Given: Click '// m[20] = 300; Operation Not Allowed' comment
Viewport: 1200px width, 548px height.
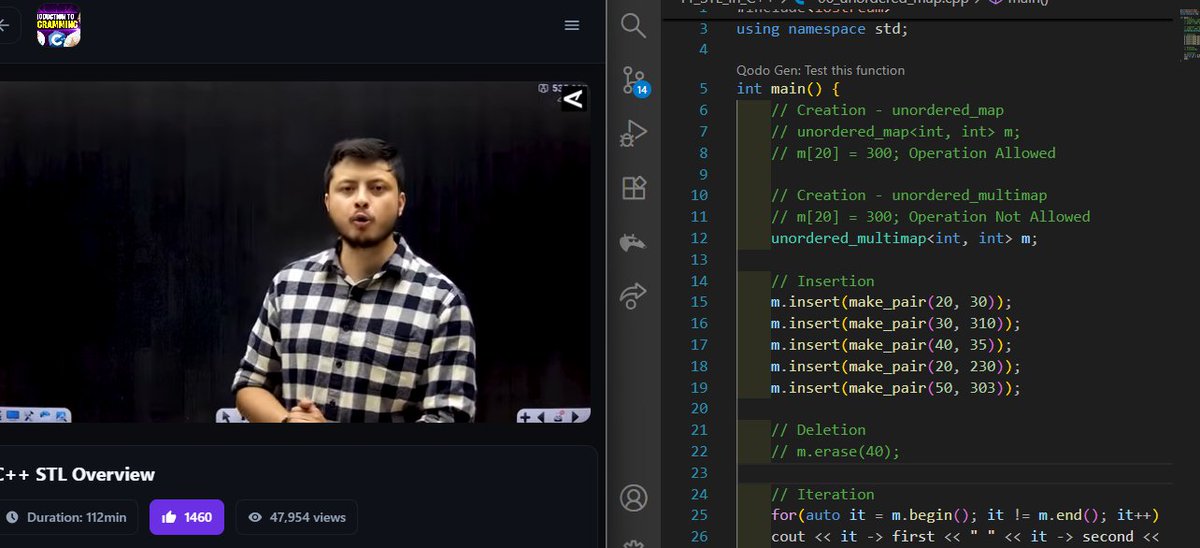Looking at the screenshot, I should pos(930,216).
